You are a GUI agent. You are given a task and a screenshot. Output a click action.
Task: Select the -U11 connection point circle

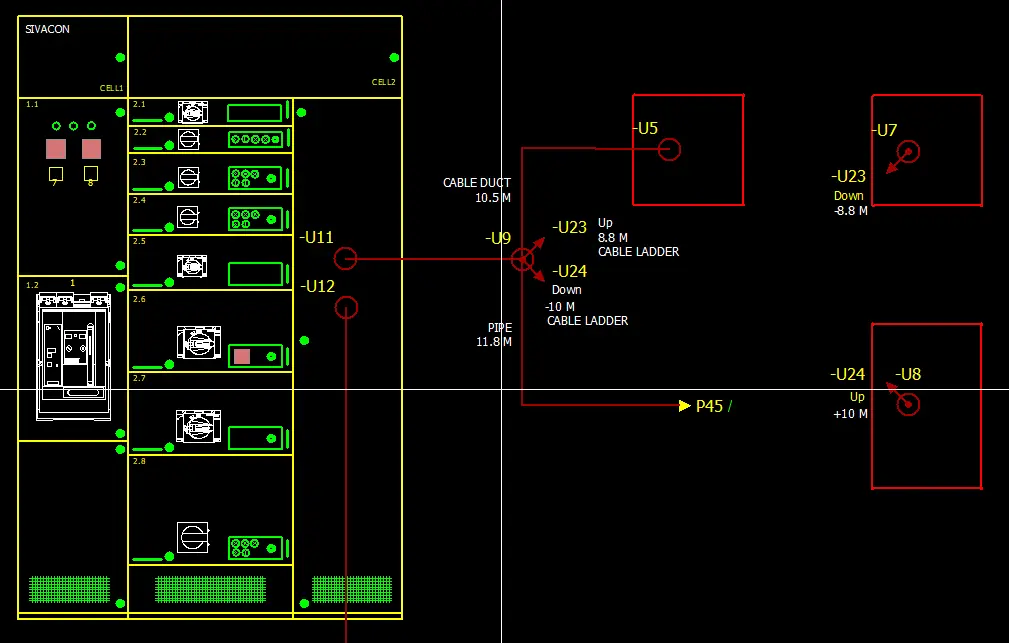pyautogui.click(x=346, y=259)
